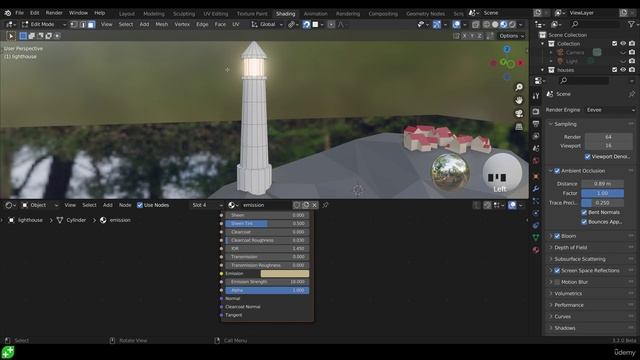
Task: Adjust the Alpha slider on the shader node
Action: tap(267, 290)
